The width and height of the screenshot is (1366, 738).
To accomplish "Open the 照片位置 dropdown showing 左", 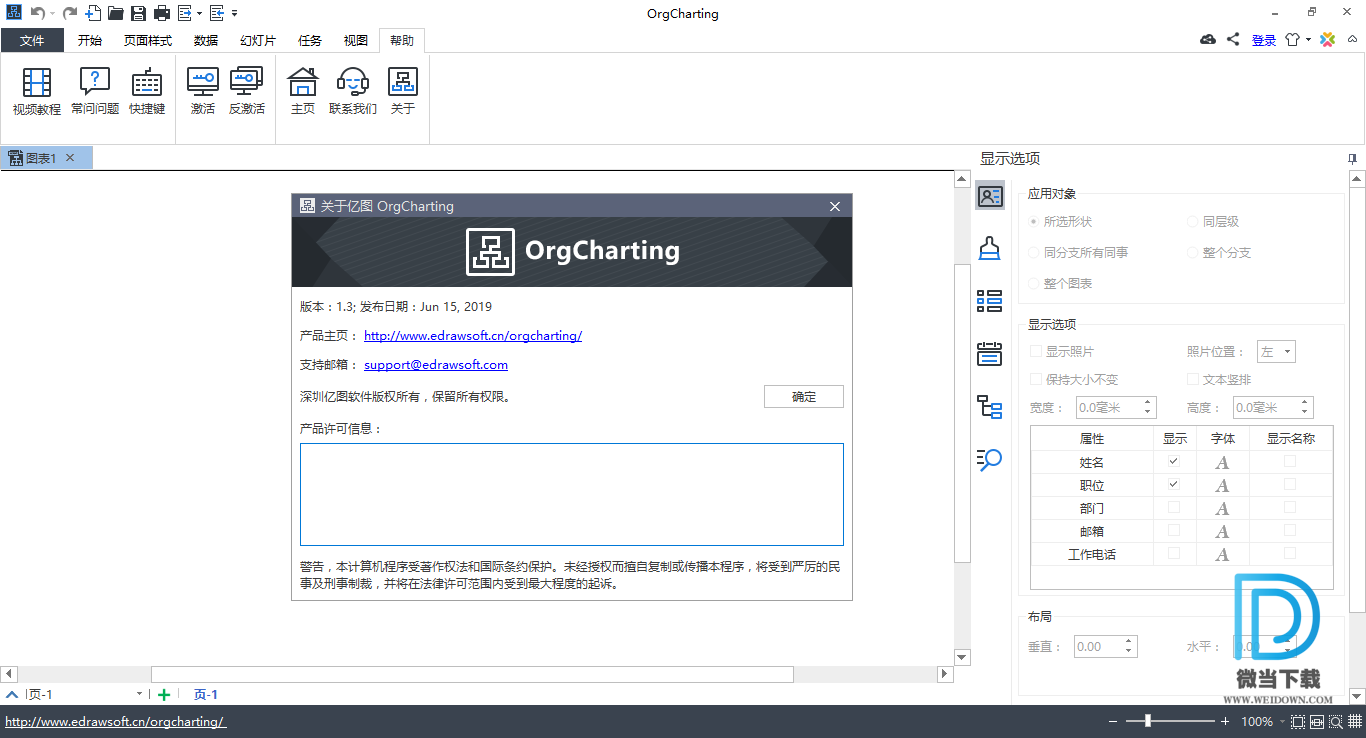I will tap(1275, 351).
